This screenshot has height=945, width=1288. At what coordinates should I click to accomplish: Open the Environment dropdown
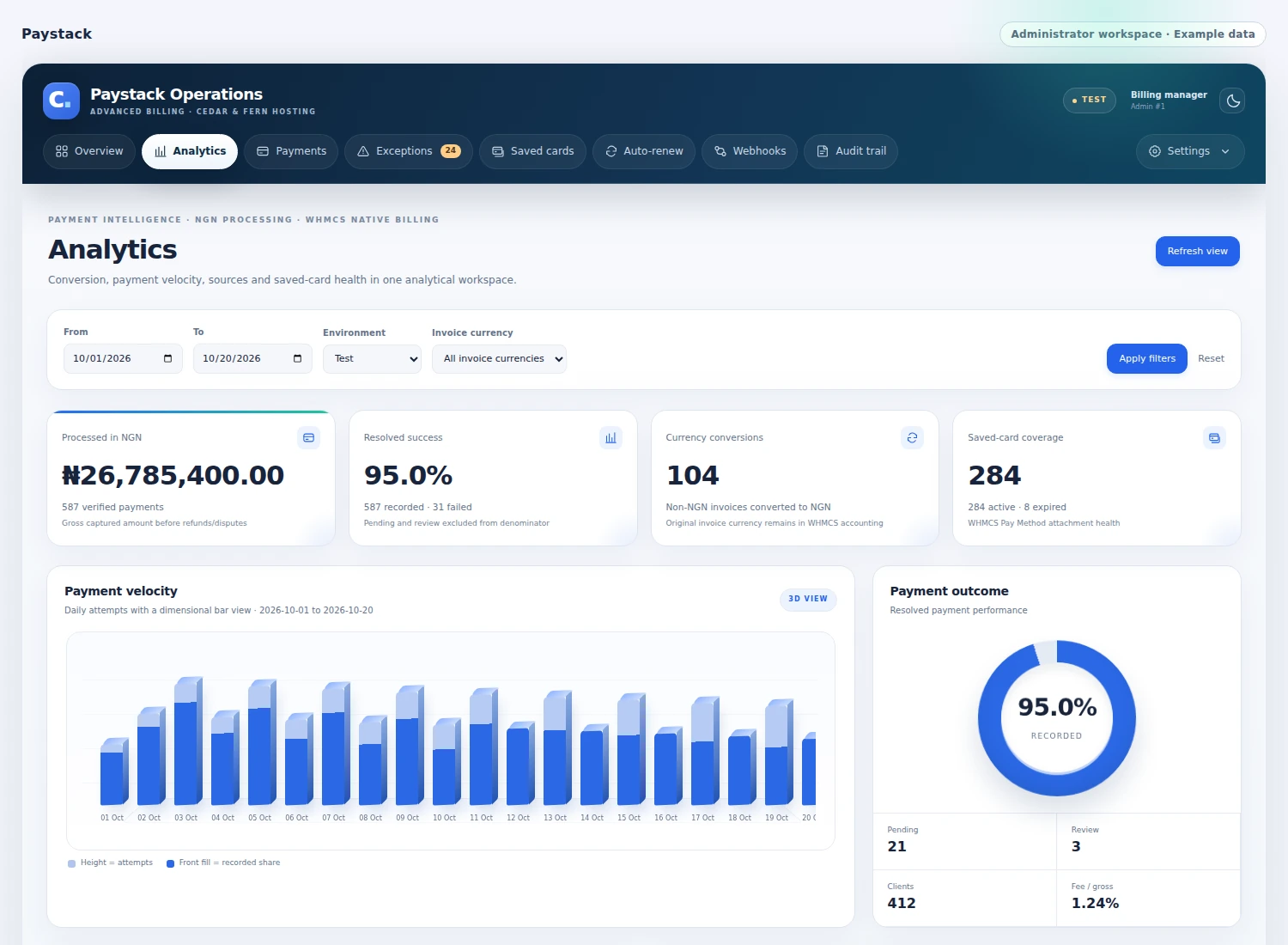372,358
